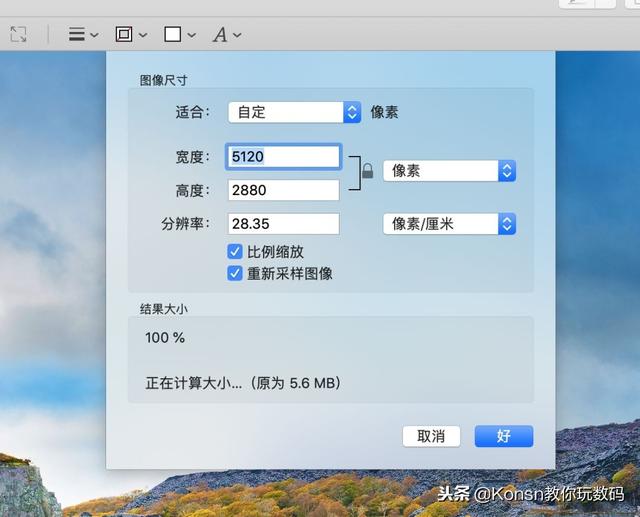Click the crop selection icon in the toolbar
This screenshot has width=640, height=517.
[18, 34]
